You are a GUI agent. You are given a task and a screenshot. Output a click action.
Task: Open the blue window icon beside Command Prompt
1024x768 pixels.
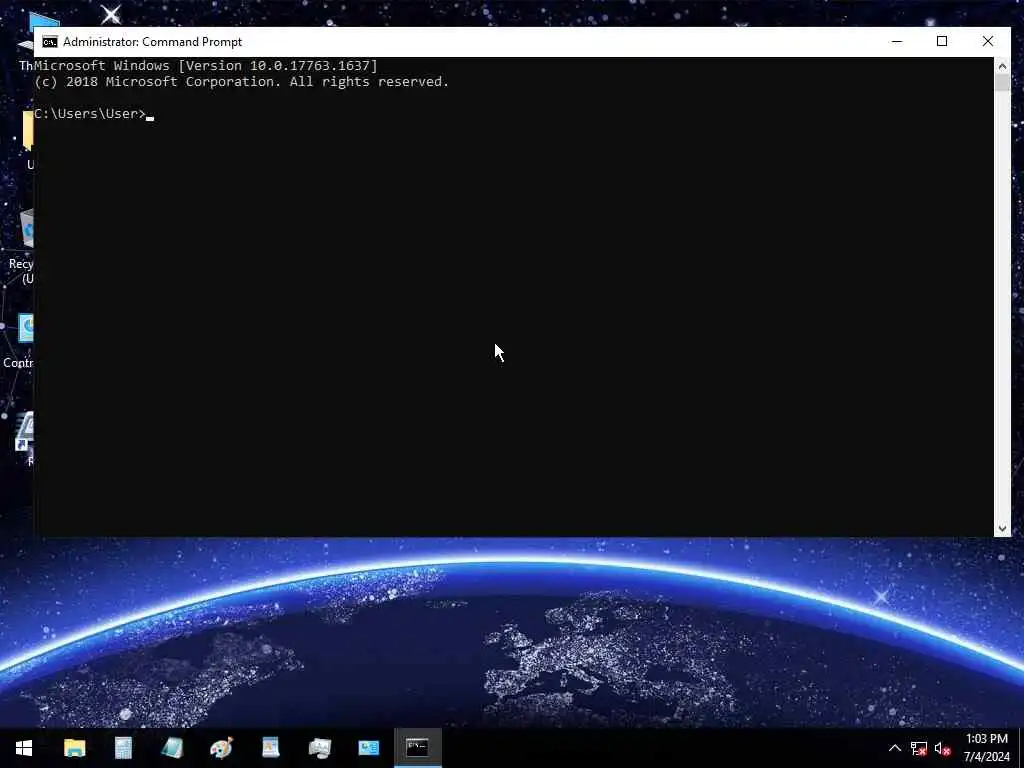(368, 748)
